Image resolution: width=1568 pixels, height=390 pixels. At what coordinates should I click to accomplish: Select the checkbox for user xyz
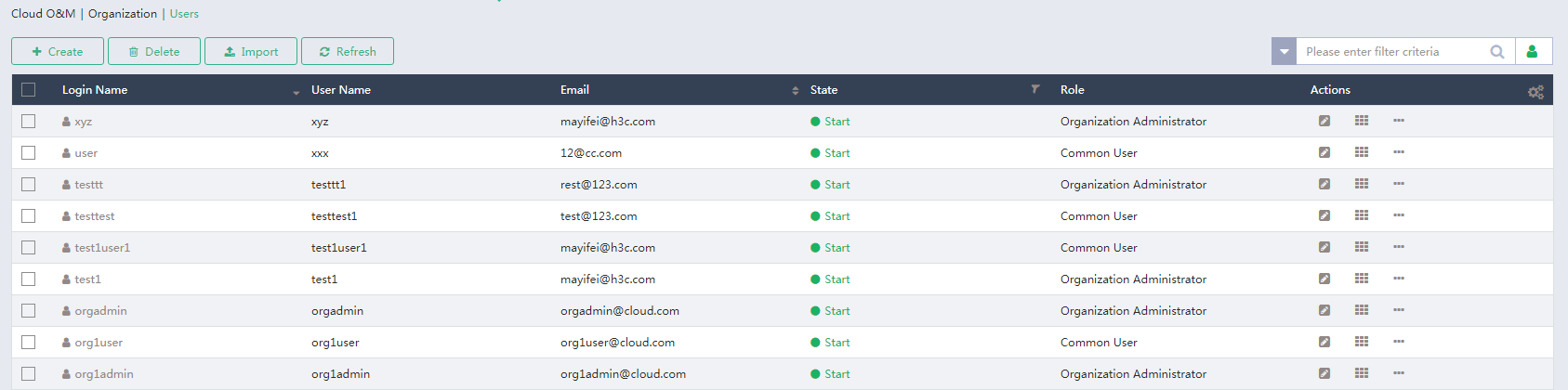pos(29,121)
